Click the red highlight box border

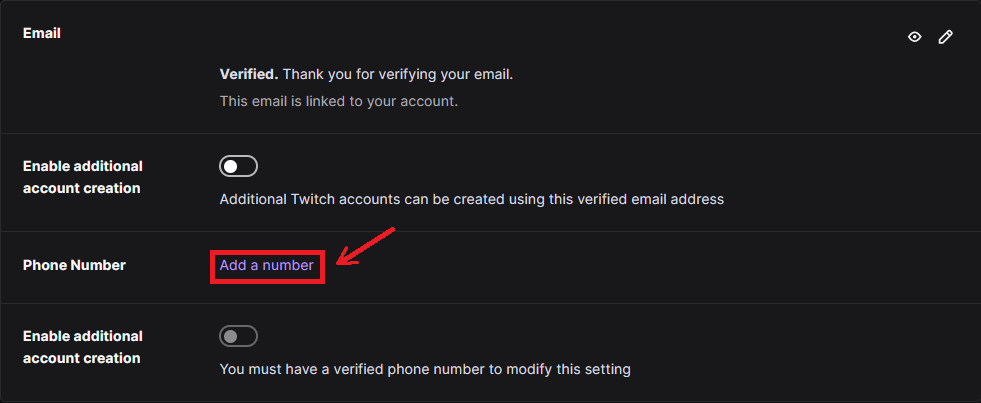[267, 253]
